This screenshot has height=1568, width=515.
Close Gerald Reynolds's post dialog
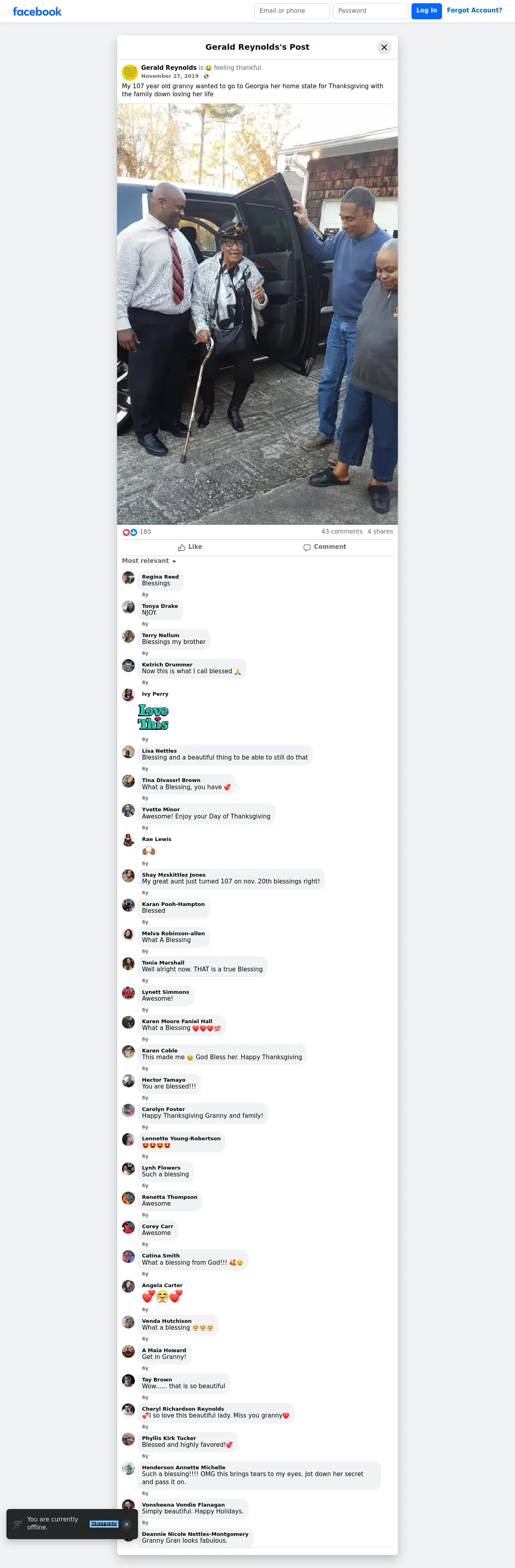pos(384,47)
